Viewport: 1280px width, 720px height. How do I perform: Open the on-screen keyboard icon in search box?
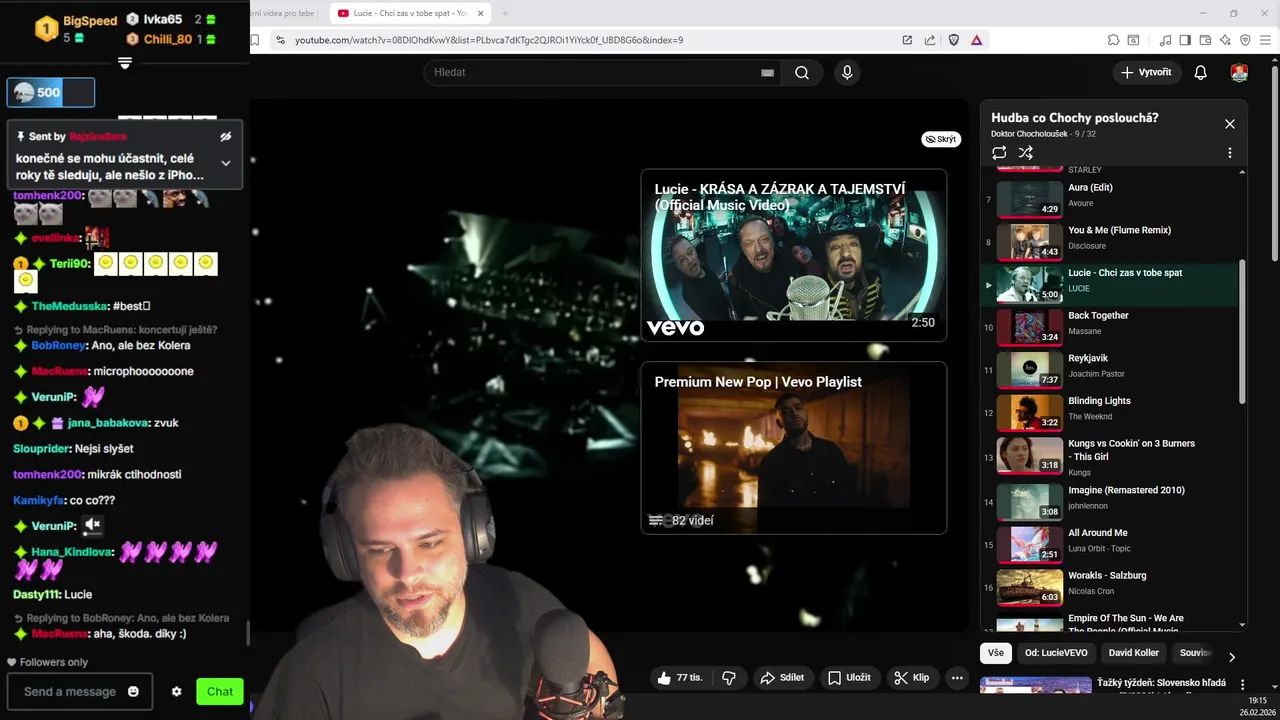pyautogui.click(x=767, y=72)
